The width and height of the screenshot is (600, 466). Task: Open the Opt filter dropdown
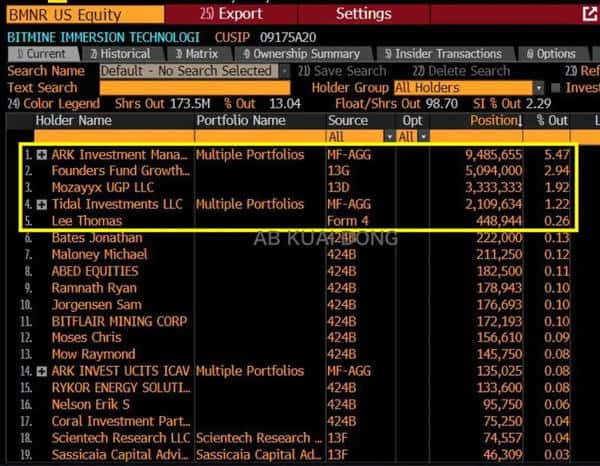tap(423, 136)
